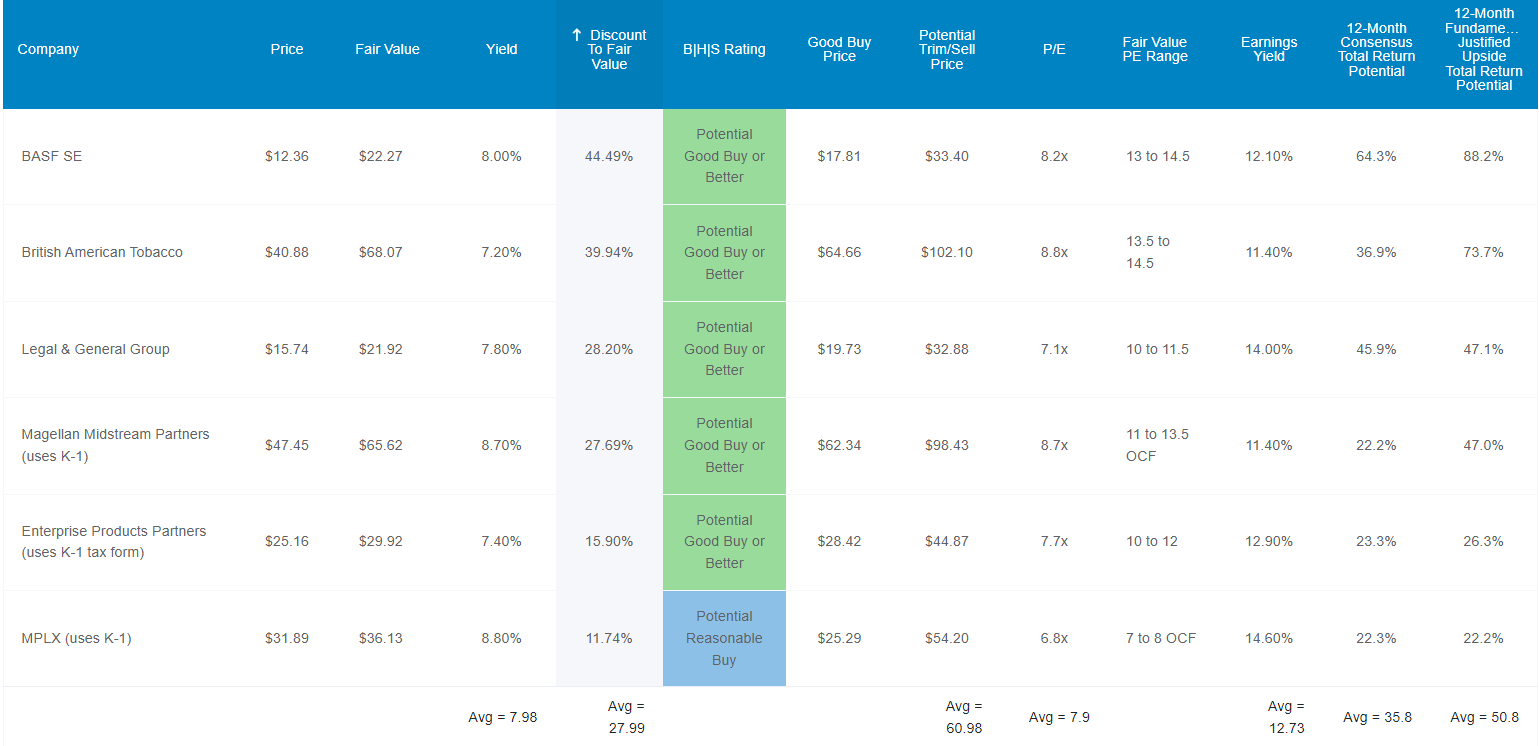The width and height of the screenshot is (1539, 746).
Task: Sort by the B|H|S Rating column header
Action: click(724, 49)
